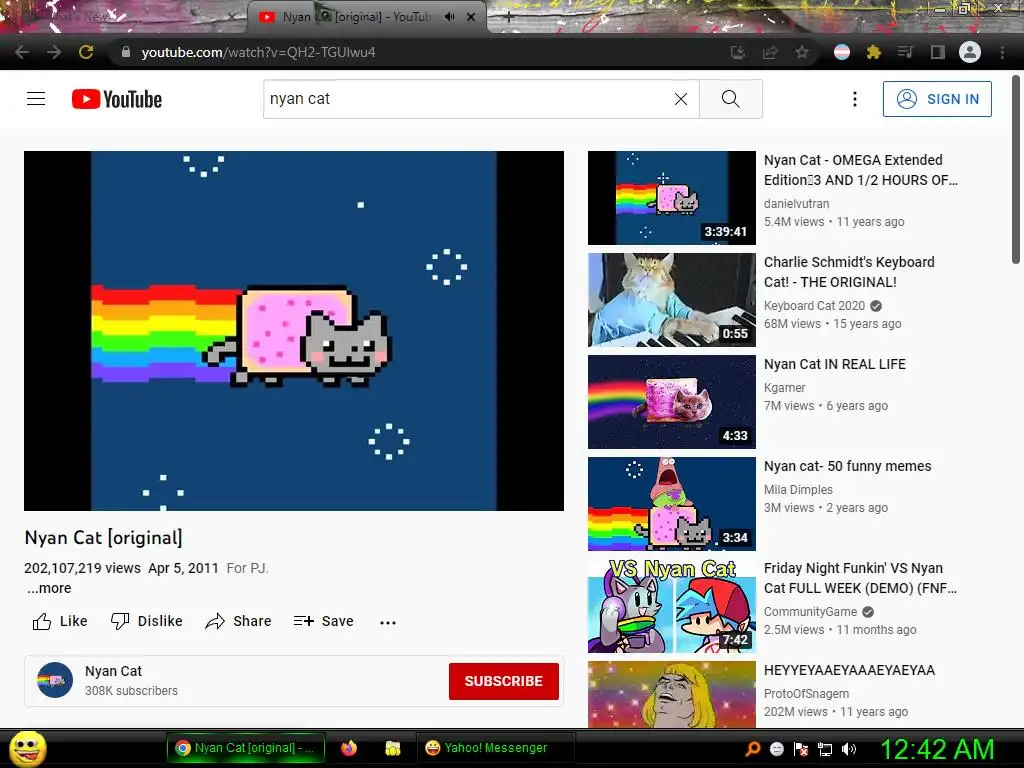Click the red-flag tray icon
The height and width of the screenshot is (768, 1024).
pyautogui.click(x=801, y=749)
